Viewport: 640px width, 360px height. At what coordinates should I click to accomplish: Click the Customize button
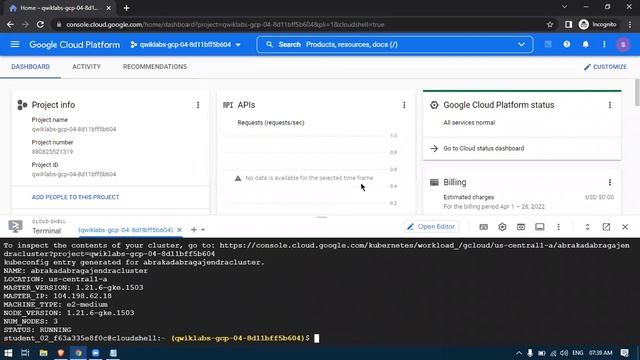605,67
